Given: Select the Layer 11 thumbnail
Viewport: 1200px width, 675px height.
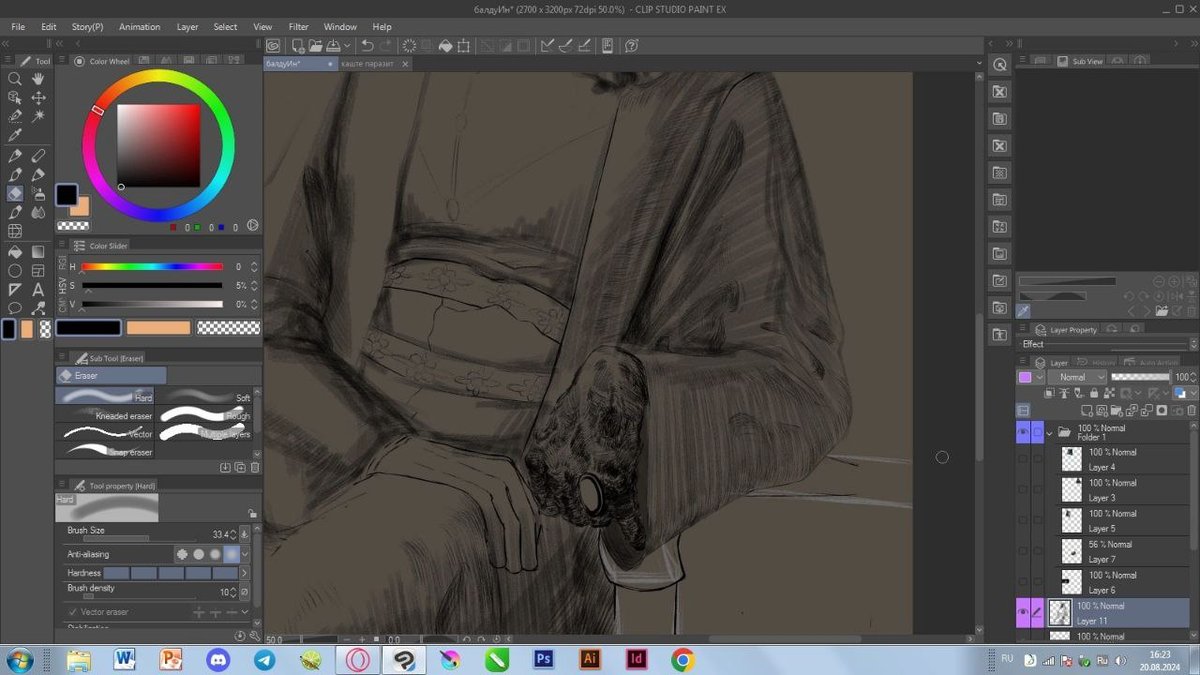Looking at the screenshot, I should 1060,613.
